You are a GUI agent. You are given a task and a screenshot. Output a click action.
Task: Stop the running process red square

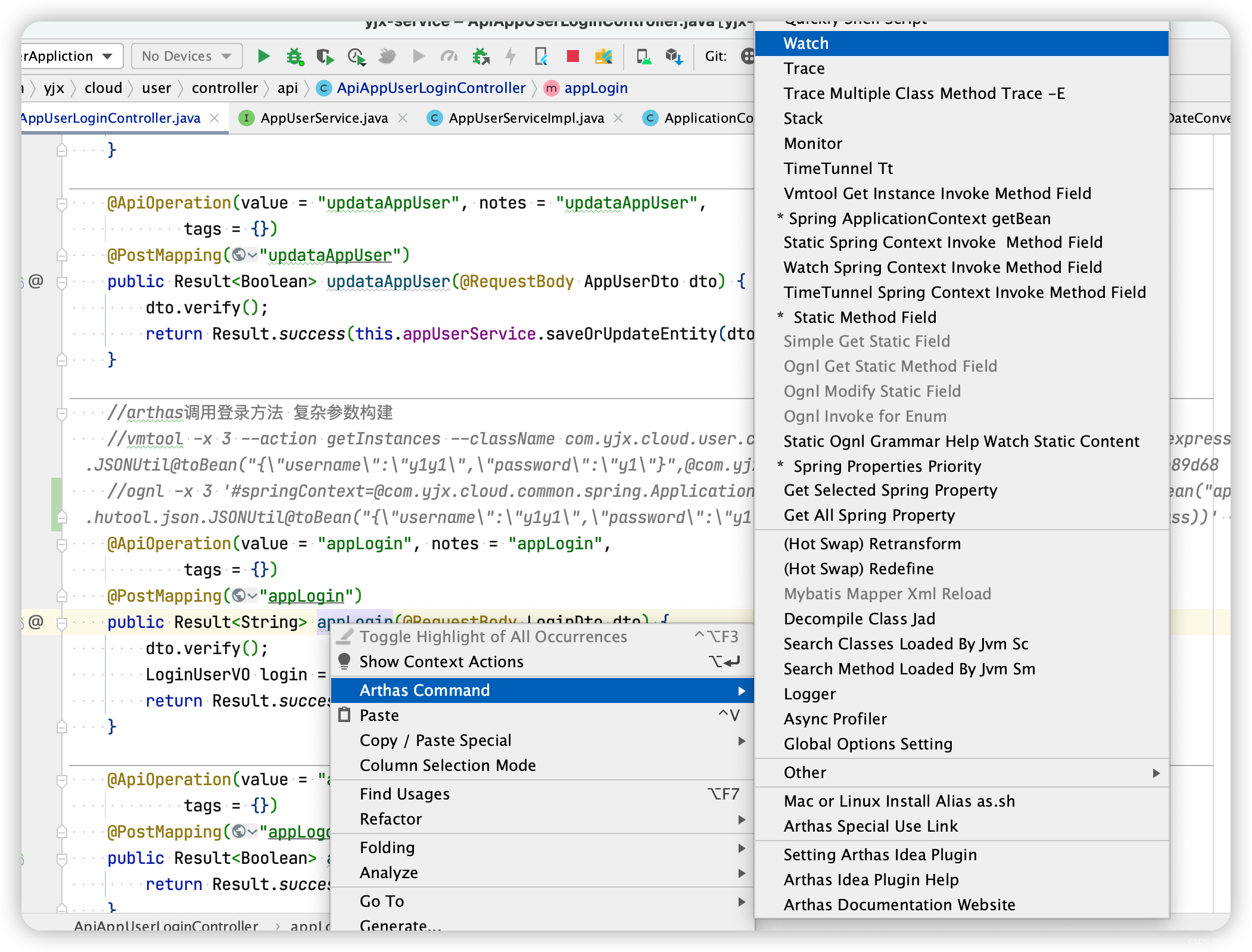click(573, 57)
